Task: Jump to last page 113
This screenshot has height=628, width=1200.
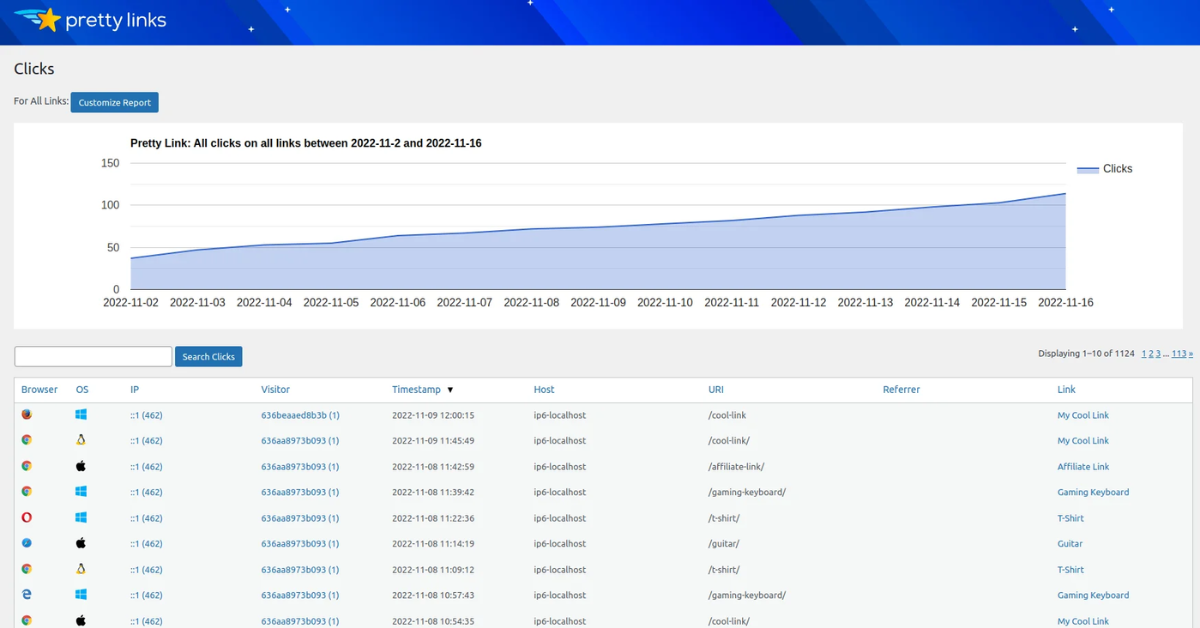Action: [1179, 354]
